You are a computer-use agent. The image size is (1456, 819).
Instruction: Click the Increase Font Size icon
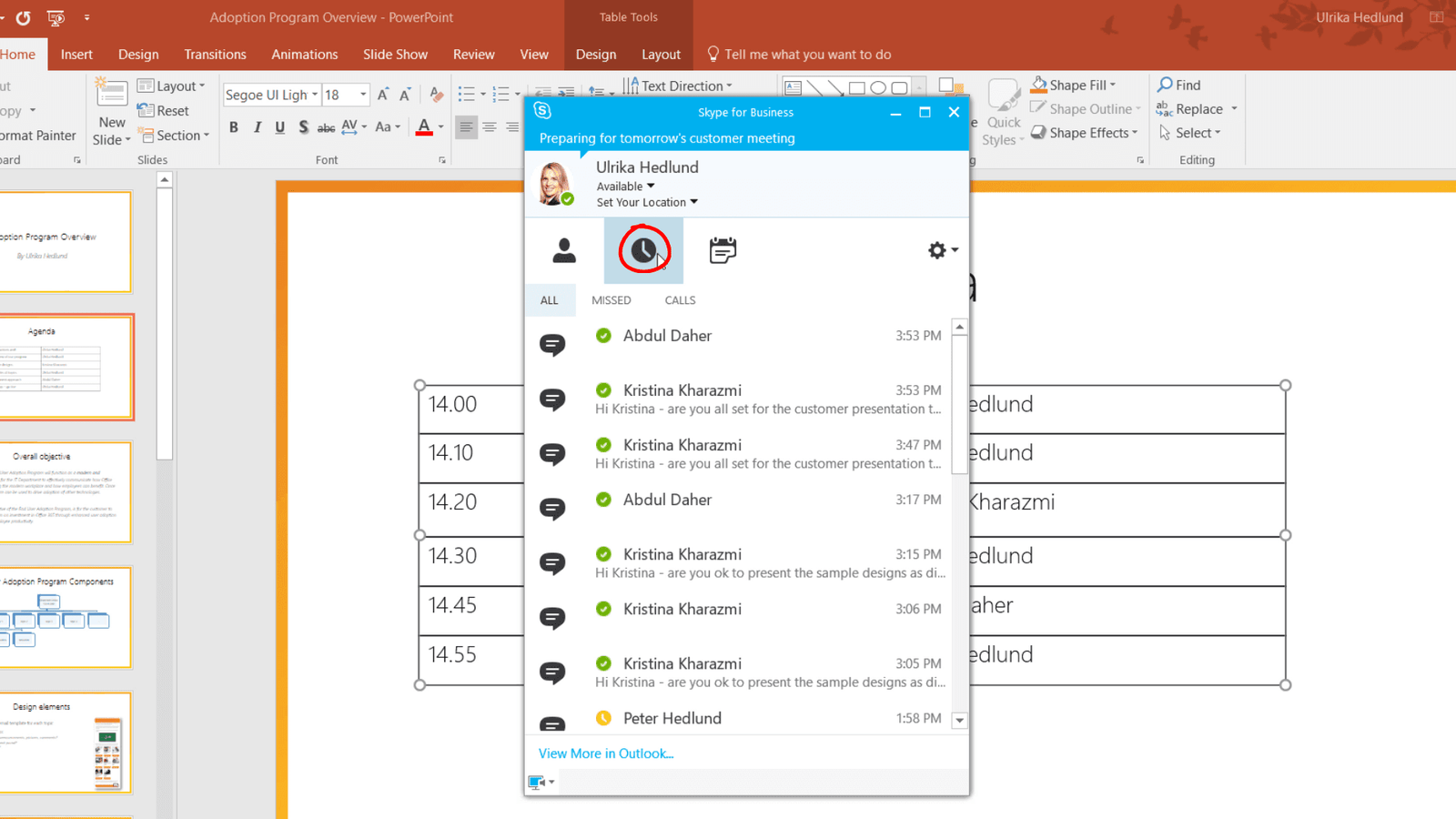[383, 95]
